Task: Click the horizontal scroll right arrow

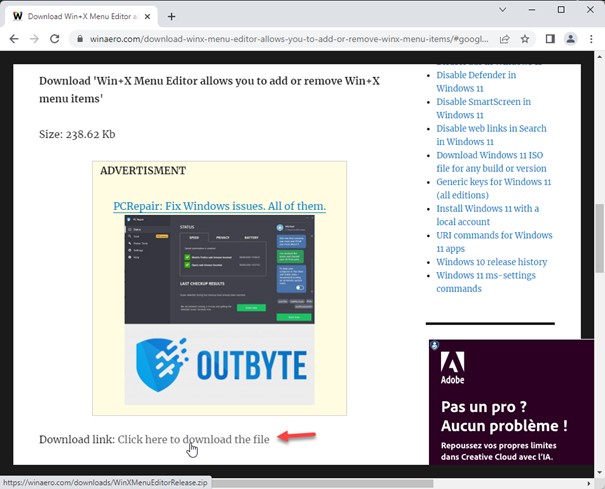Action: (x=589, y=483)
